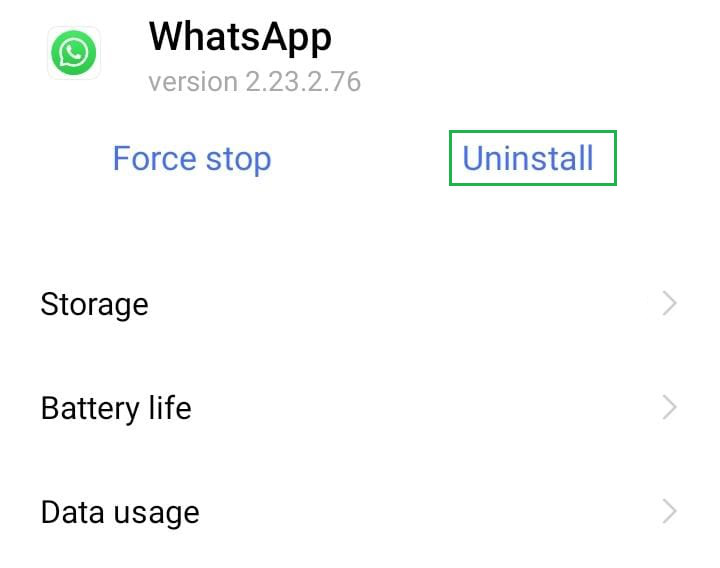The height and width of the screenshot is (568, 720).
Task: Tap the green WhatsApp app icon
Action: click(x=73, y=53)
